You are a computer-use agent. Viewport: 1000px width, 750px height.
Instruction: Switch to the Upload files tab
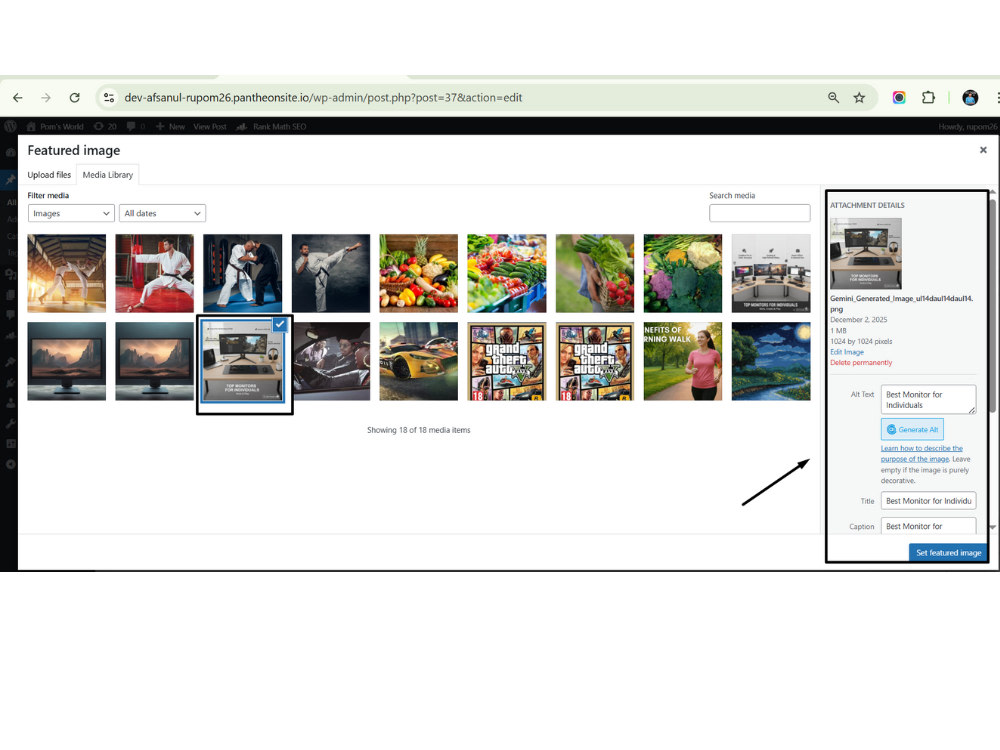point(49,175)
